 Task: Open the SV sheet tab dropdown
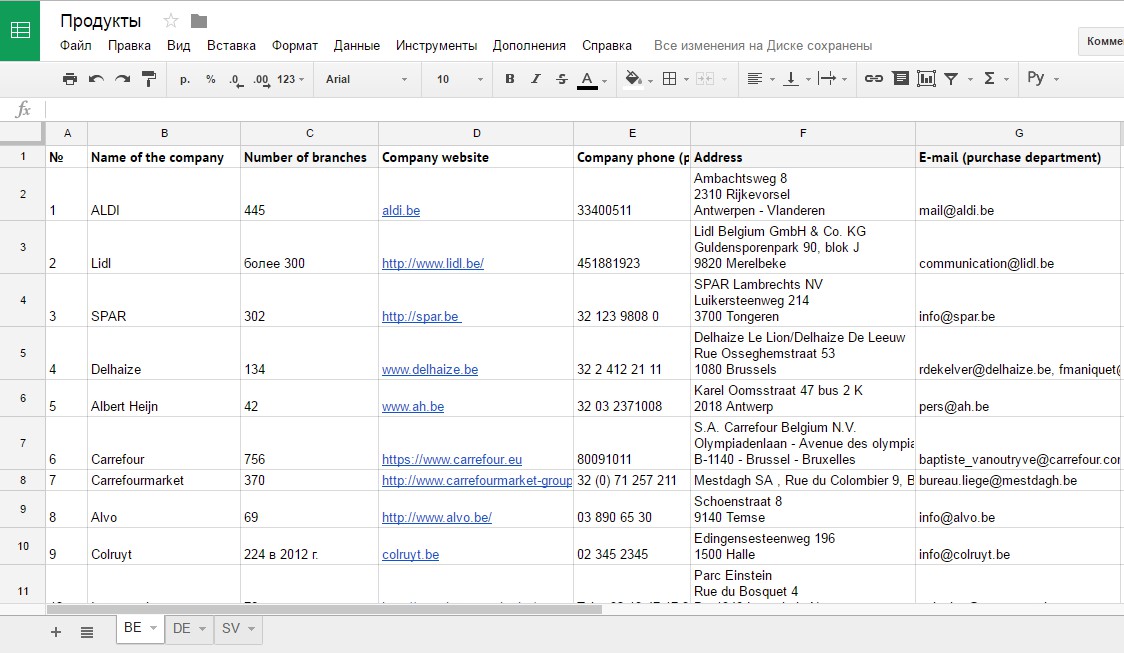(252, 629)
